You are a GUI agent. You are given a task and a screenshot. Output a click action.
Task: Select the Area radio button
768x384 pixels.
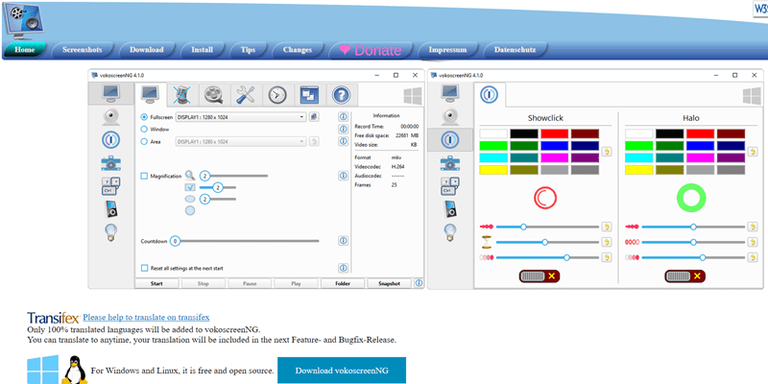144,141
